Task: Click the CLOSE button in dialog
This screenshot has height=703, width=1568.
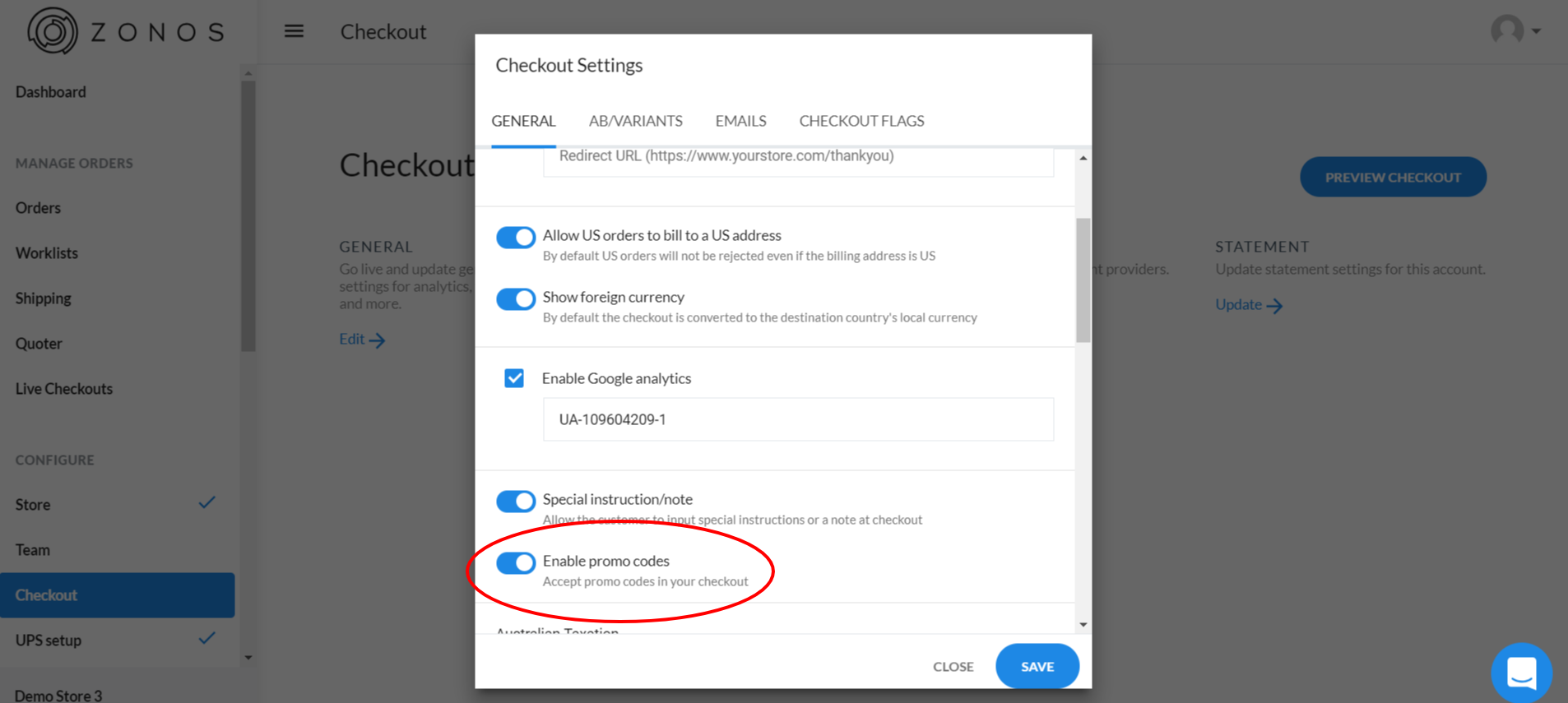Action: (953, 667)
